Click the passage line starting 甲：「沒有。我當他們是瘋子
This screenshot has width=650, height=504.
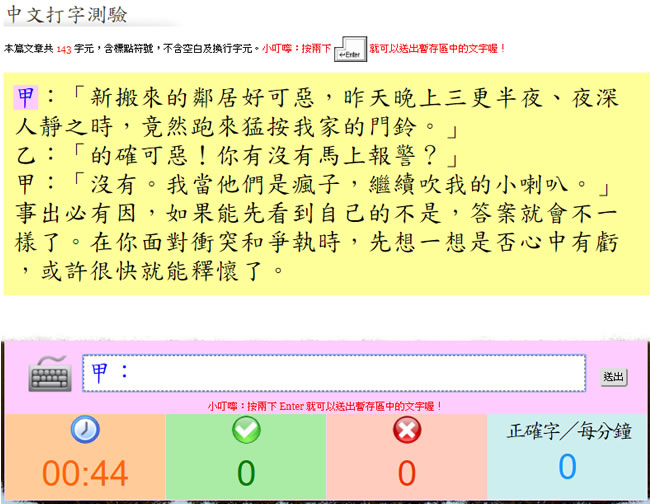tap(313, 185)
